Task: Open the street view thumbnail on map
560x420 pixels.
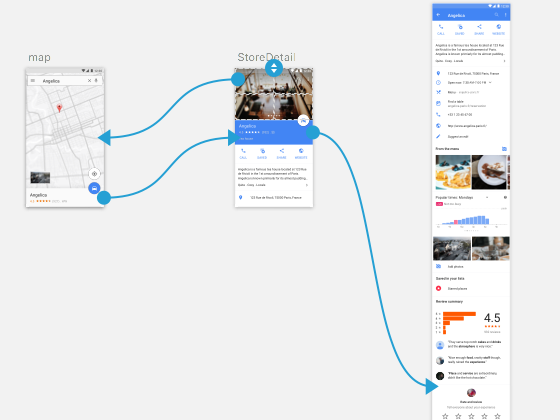Action: (x=40, y=178)
